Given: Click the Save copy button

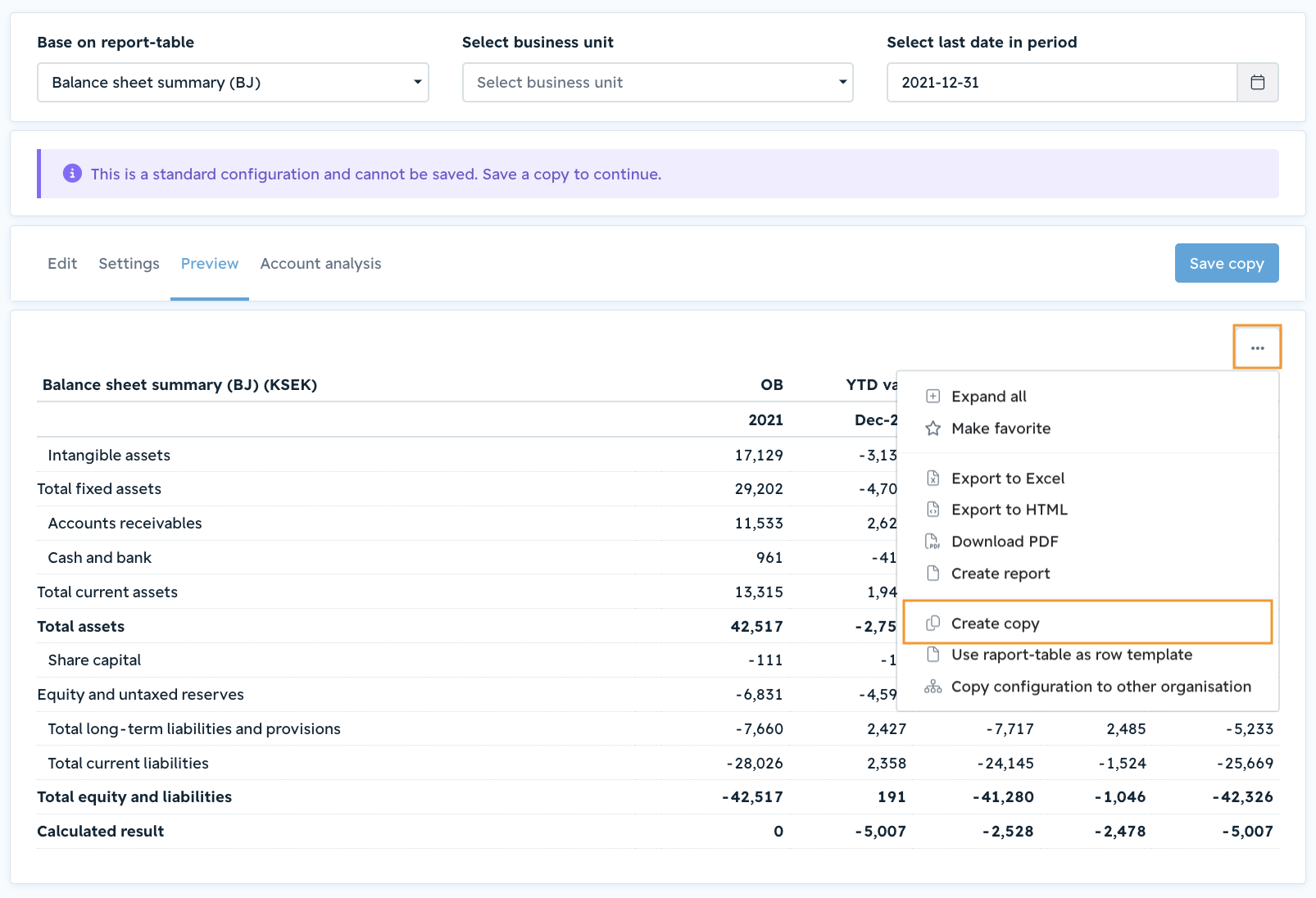Looking at the screenshot, I should coord(1226,263).
